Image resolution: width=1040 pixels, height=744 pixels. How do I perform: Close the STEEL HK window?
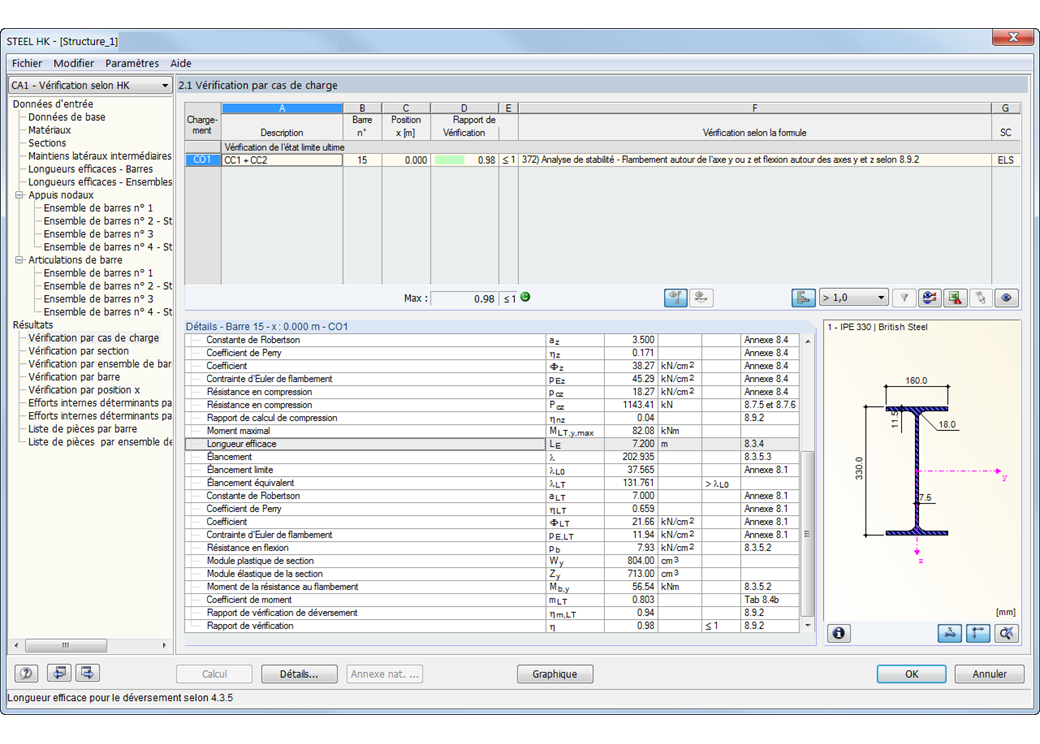(x=1013, y=37)
